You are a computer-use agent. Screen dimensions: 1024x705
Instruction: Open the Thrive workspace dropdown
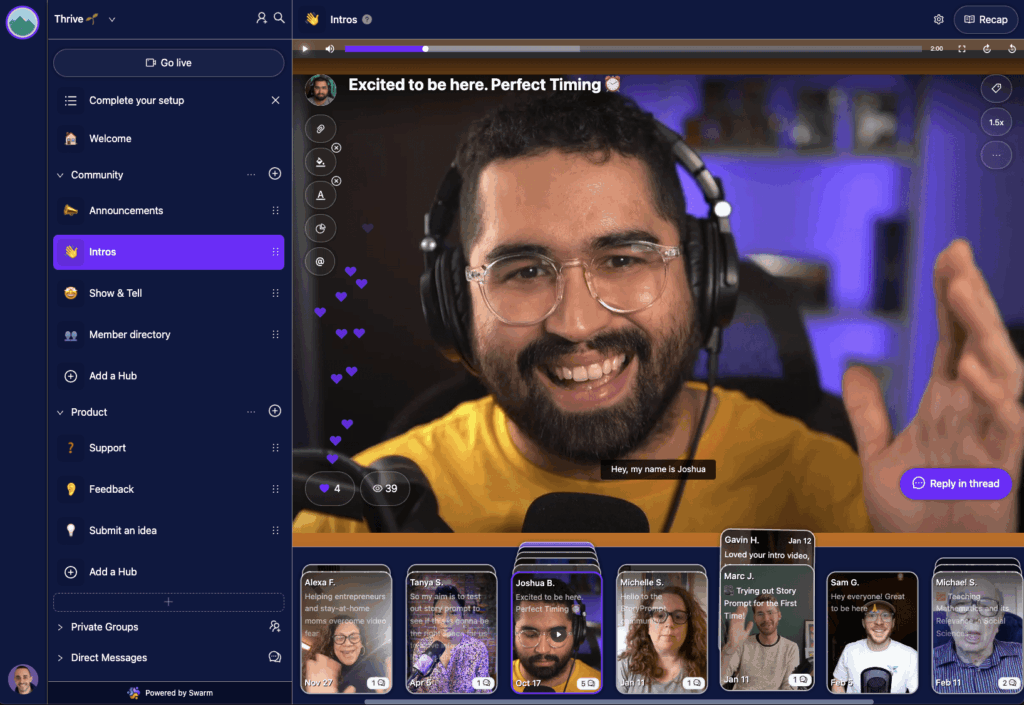[85, 19]
